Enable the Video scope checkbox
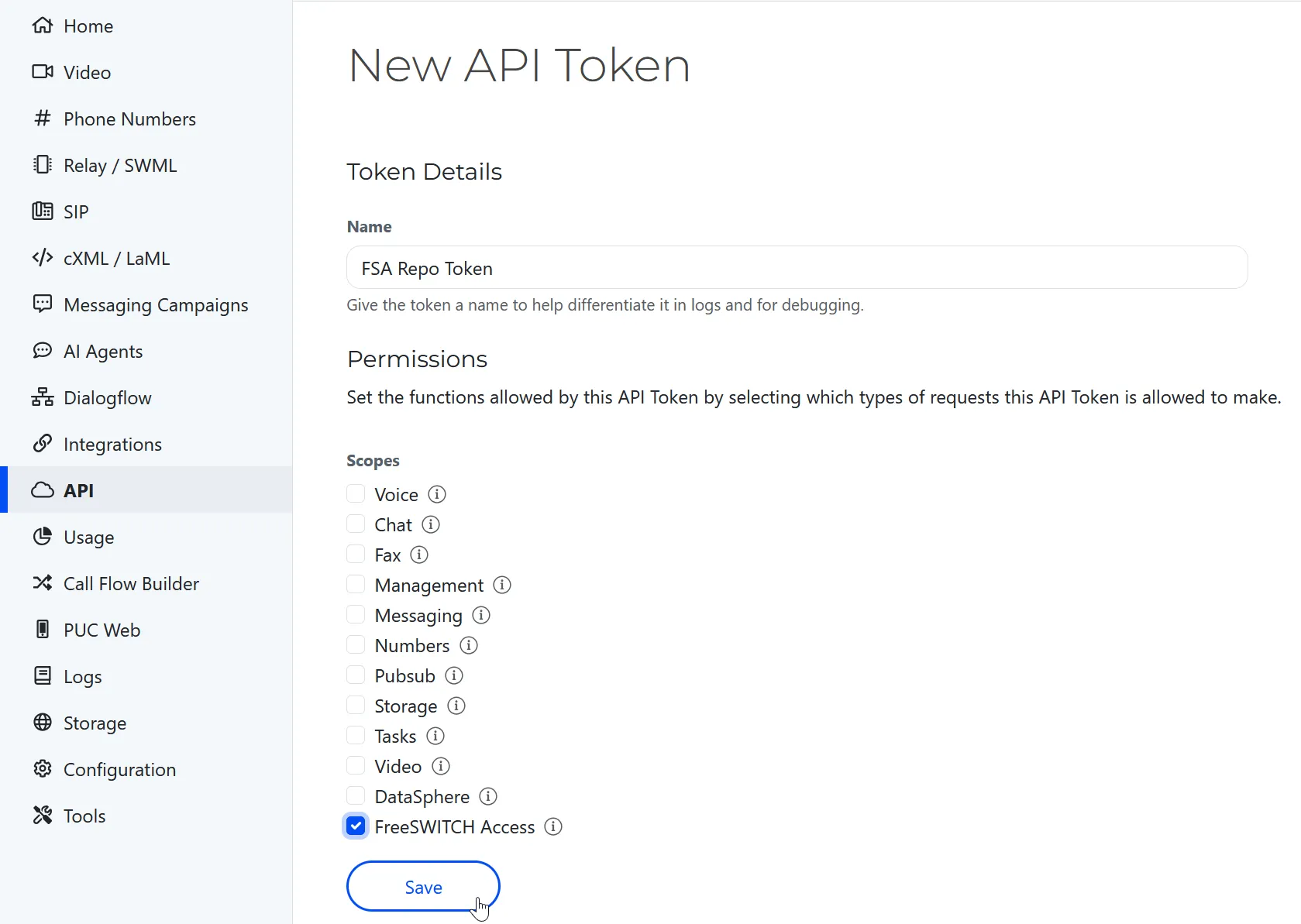Viewport: 1301px width, 924px height. (x=356, y=765)
